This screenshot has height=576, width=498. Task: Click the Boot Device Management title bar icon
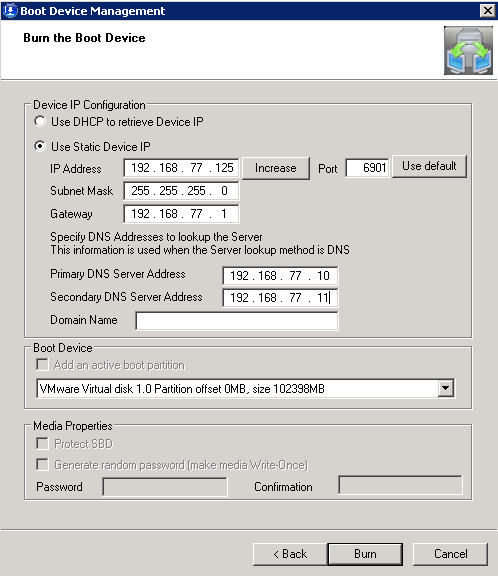10,10
